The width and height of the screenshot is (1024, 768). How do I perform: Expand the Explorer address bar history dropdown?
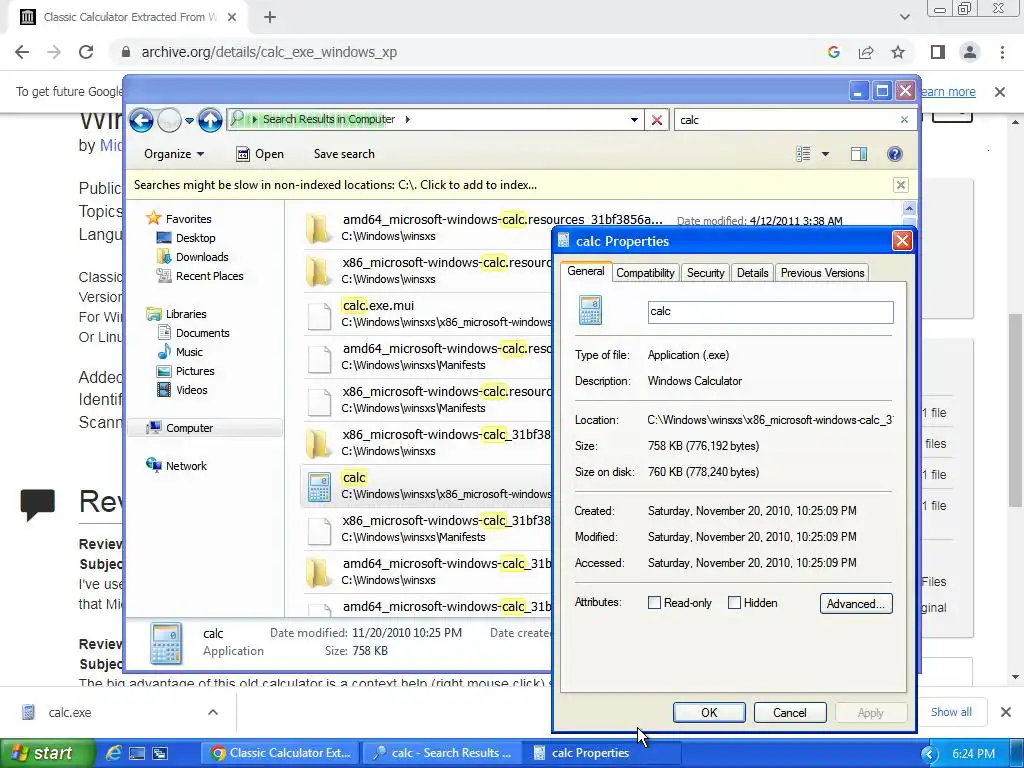(633, 120)
